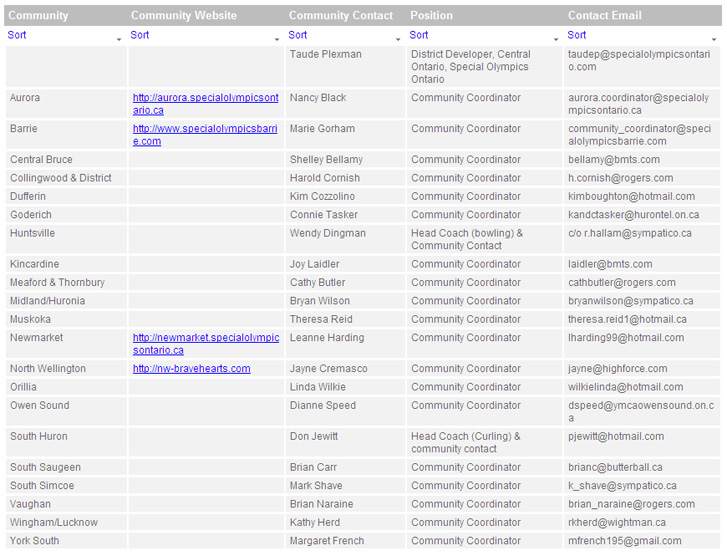727x556 pixels.
Task: Click email bellamy@bmts.com
Action: point(614,160)
